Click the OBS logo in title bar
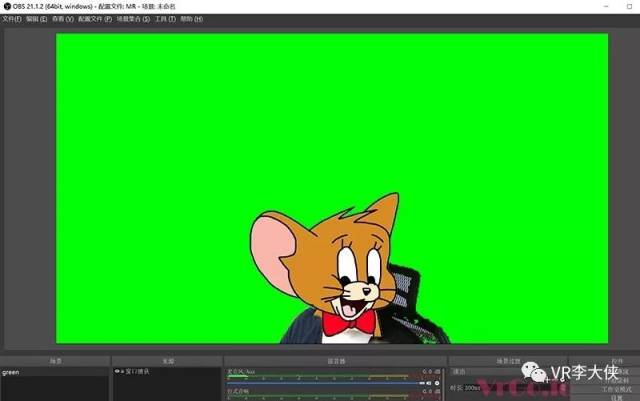This screenshot has height=401, width=640. pyautogui.click(x=6, y=6)
